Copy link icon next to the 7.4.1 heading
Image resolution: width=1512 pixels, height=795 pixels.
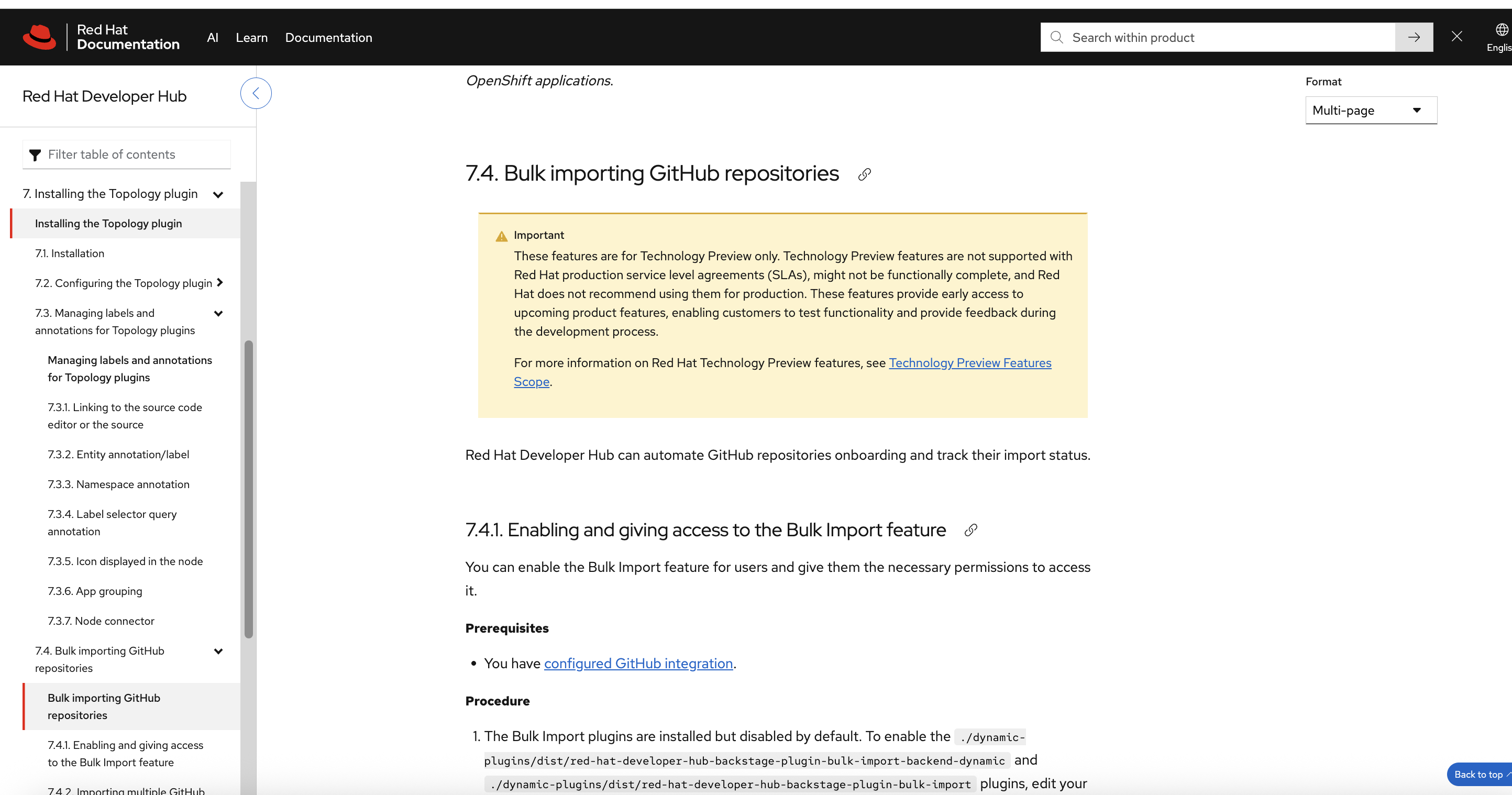(x=970, y=530)
